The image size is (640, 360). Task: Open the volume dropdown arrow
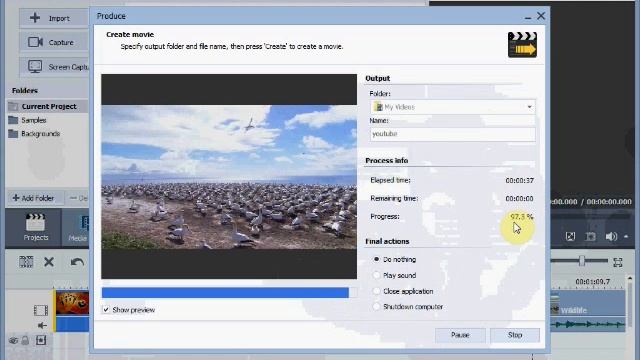click(626, 236)
